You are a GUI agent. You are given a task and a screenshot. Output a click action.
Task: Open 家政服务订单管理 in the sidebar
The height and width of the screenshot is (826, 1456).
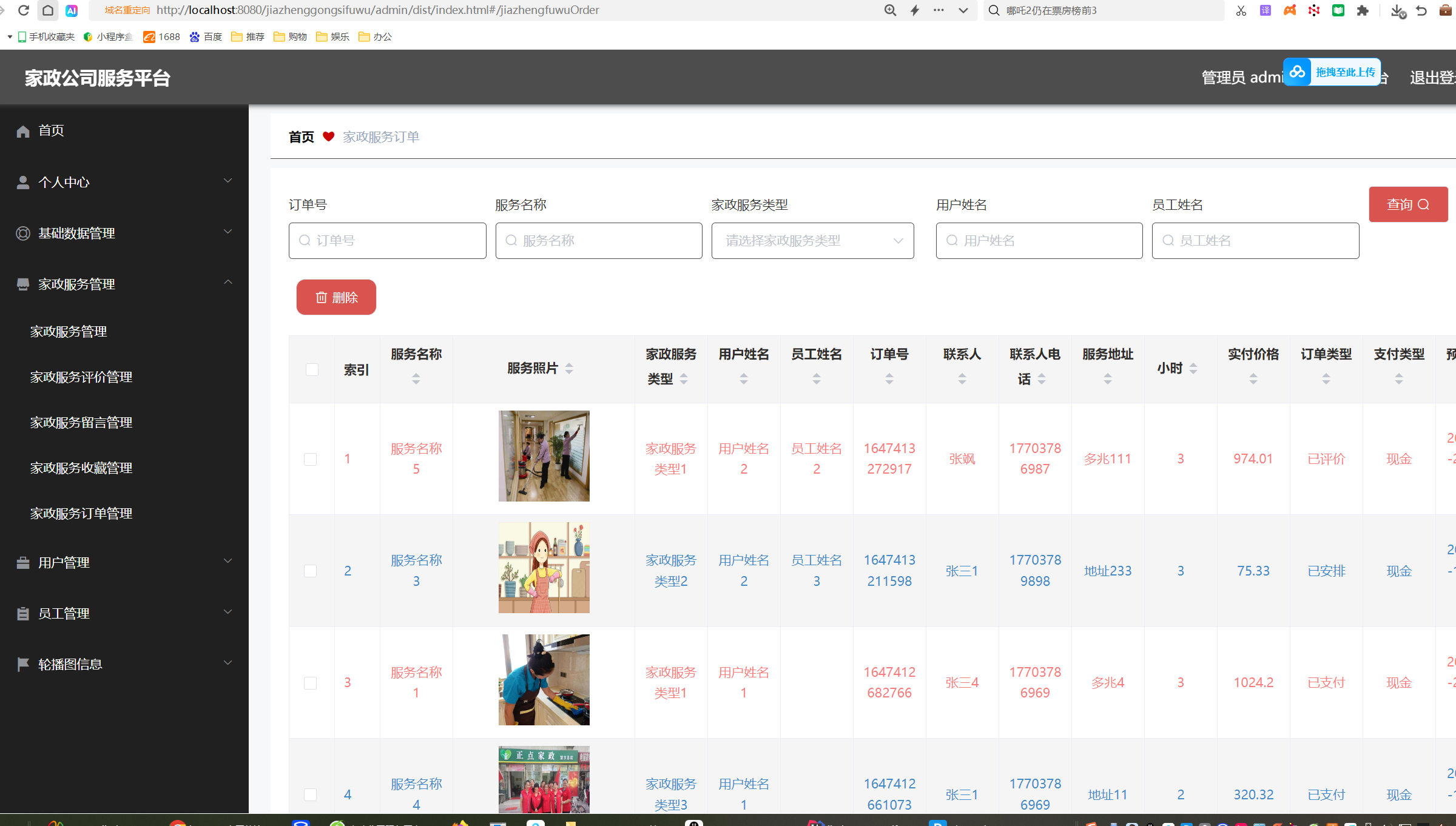point(81,513)
